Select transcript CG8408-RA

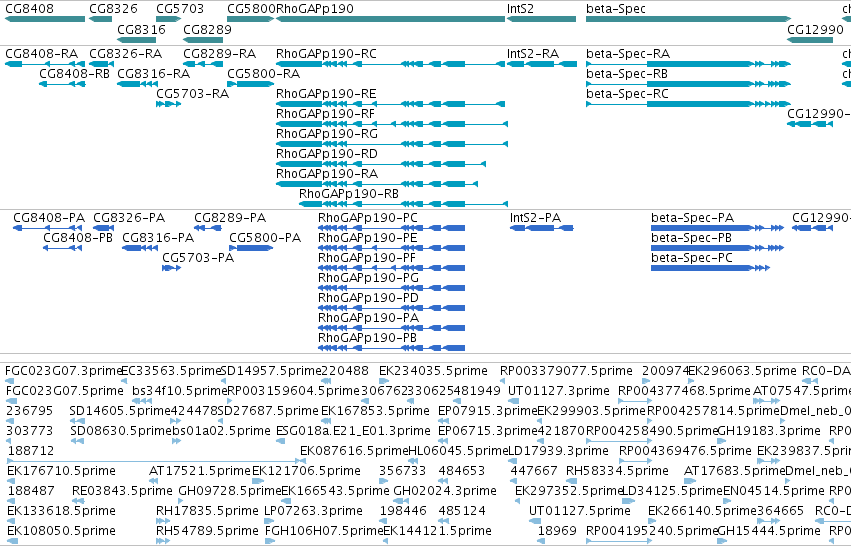(45, 64)
